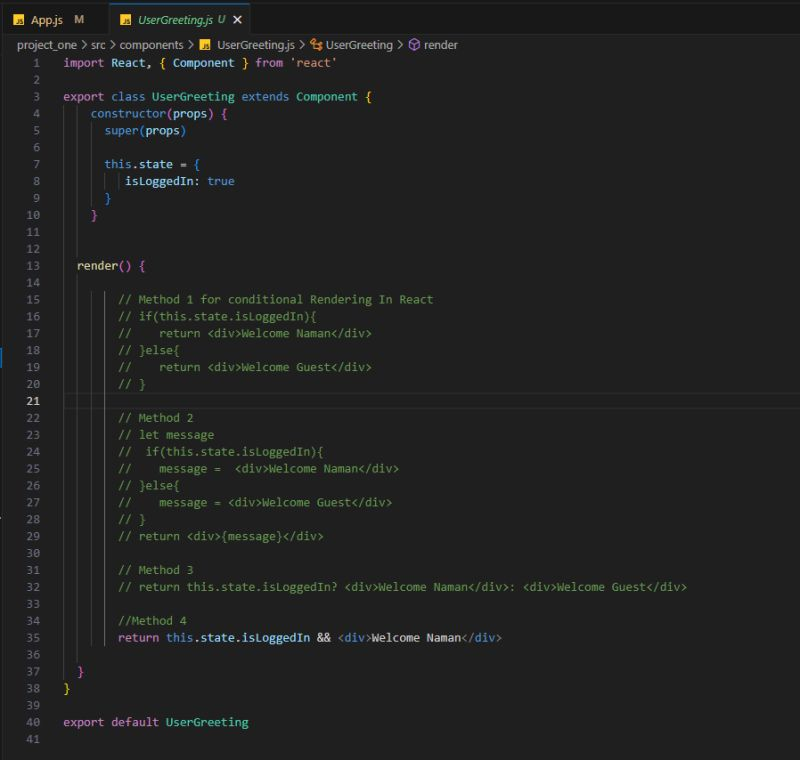This screenshot has height=760, width=800.
Task: Click the 'isLoggedIn: true' property
Action: point(180,182)
